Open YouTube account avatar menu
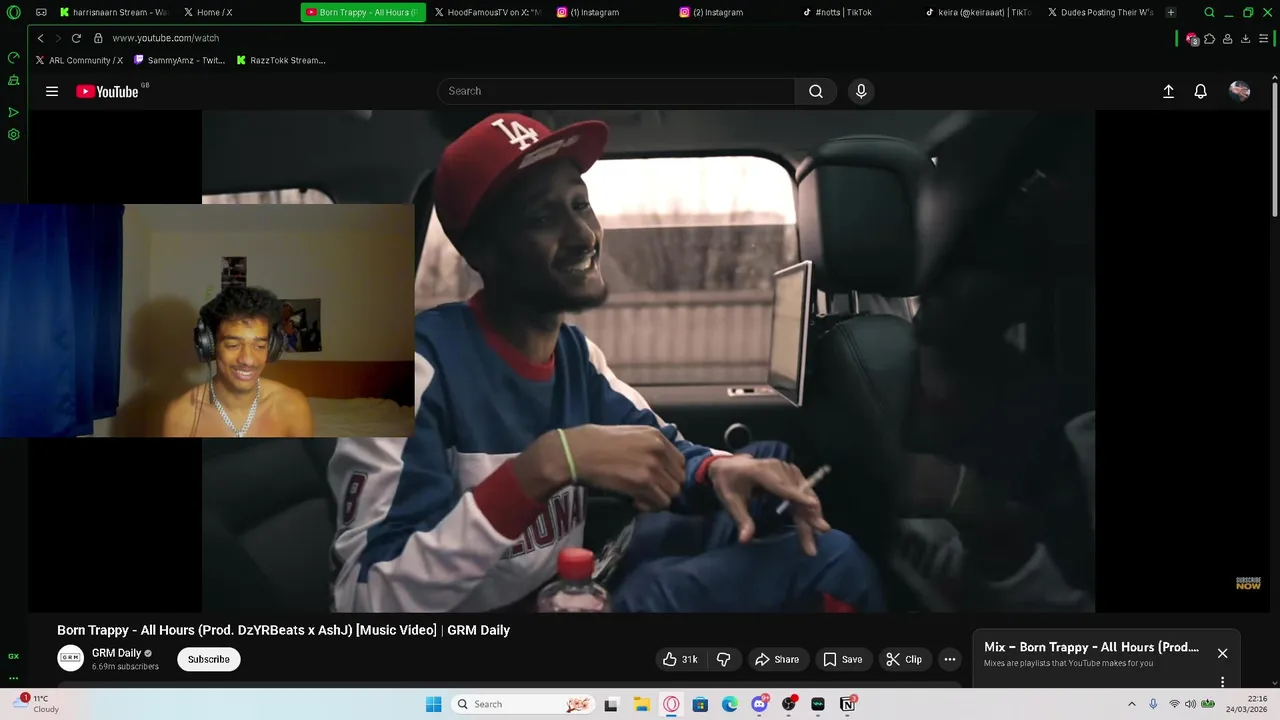This screenshot has height=720, width=1280. tap(1240, 91)
